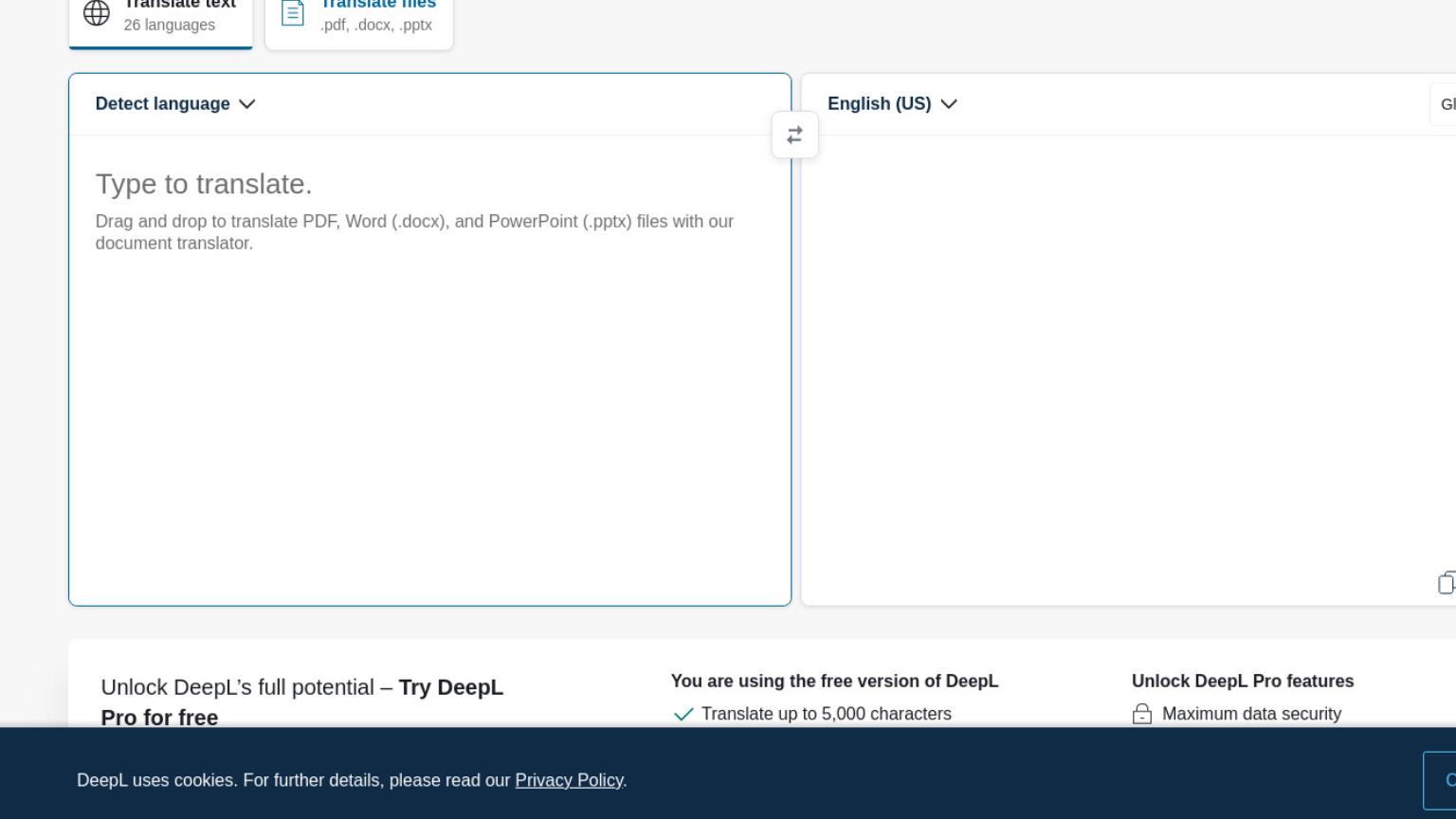The height and width of the screenshot is (819, 1456).
Task: Click the globe icon on Translate text tab
Action: (x=97, y=13)
